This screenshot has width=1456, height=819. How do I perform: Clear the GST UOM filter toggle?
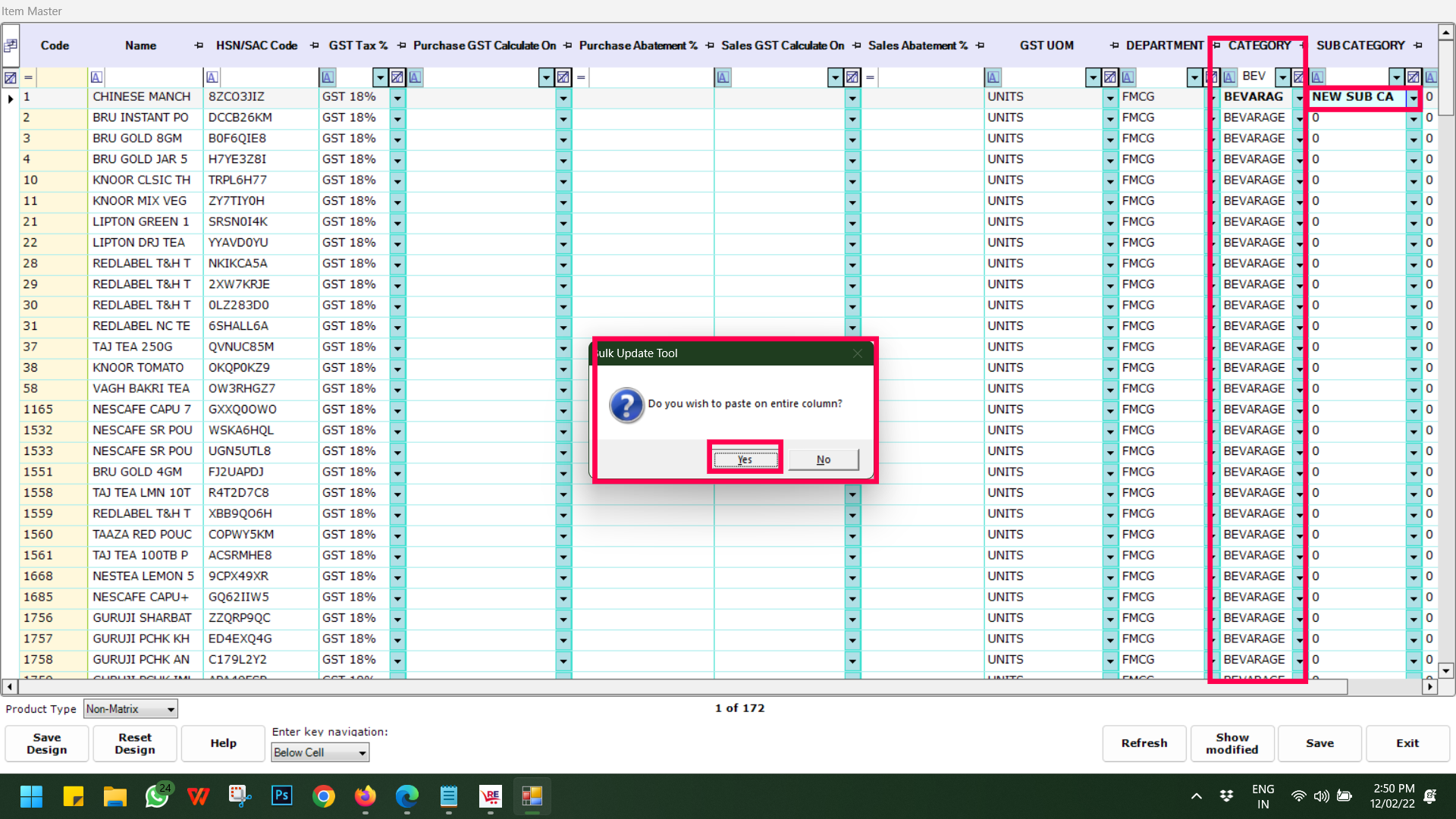point(1110,77)
